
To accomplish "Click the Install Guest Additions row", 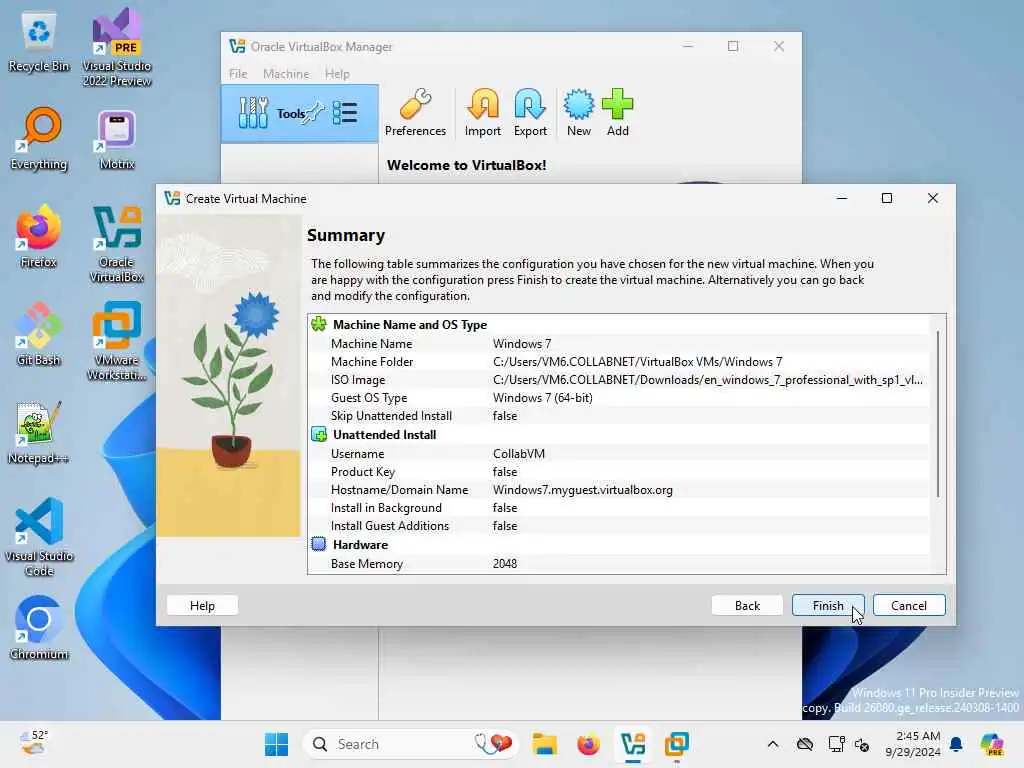I will point(619,526).
